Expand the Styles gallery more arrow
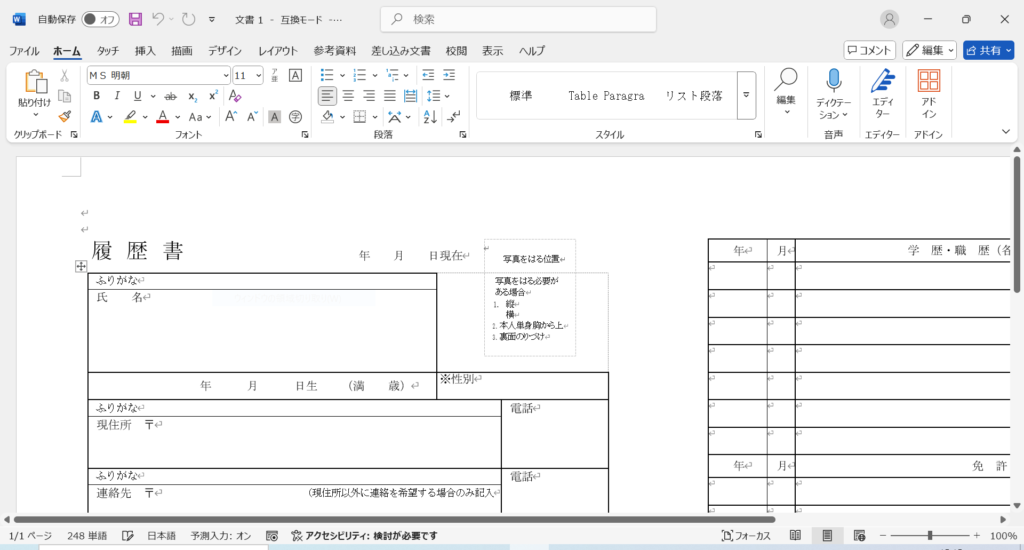This screenshot has width=1024, height=550. click(x=746, y=95)
